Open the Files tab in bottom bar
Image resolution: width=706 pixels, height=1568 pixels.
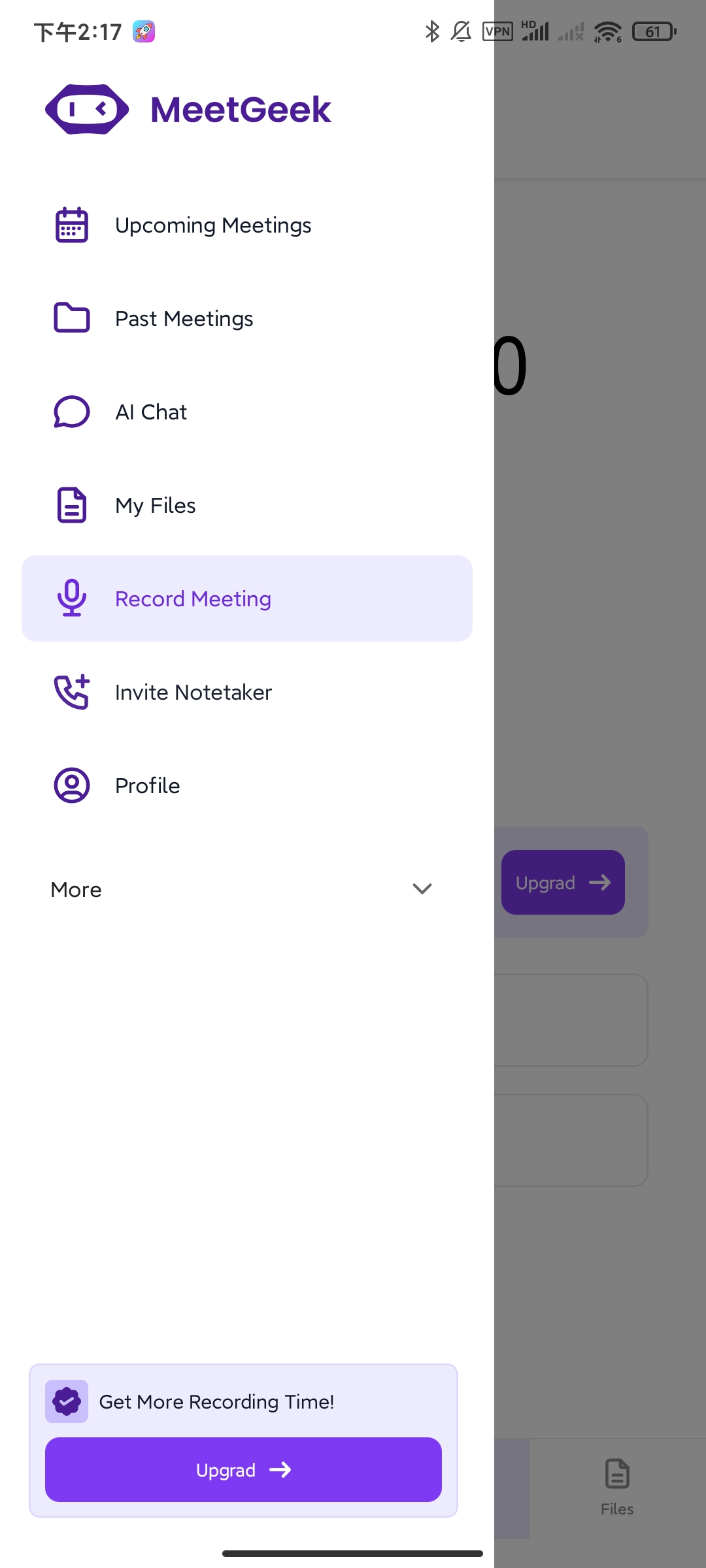pyautogui.click(x=617, y=1488)
